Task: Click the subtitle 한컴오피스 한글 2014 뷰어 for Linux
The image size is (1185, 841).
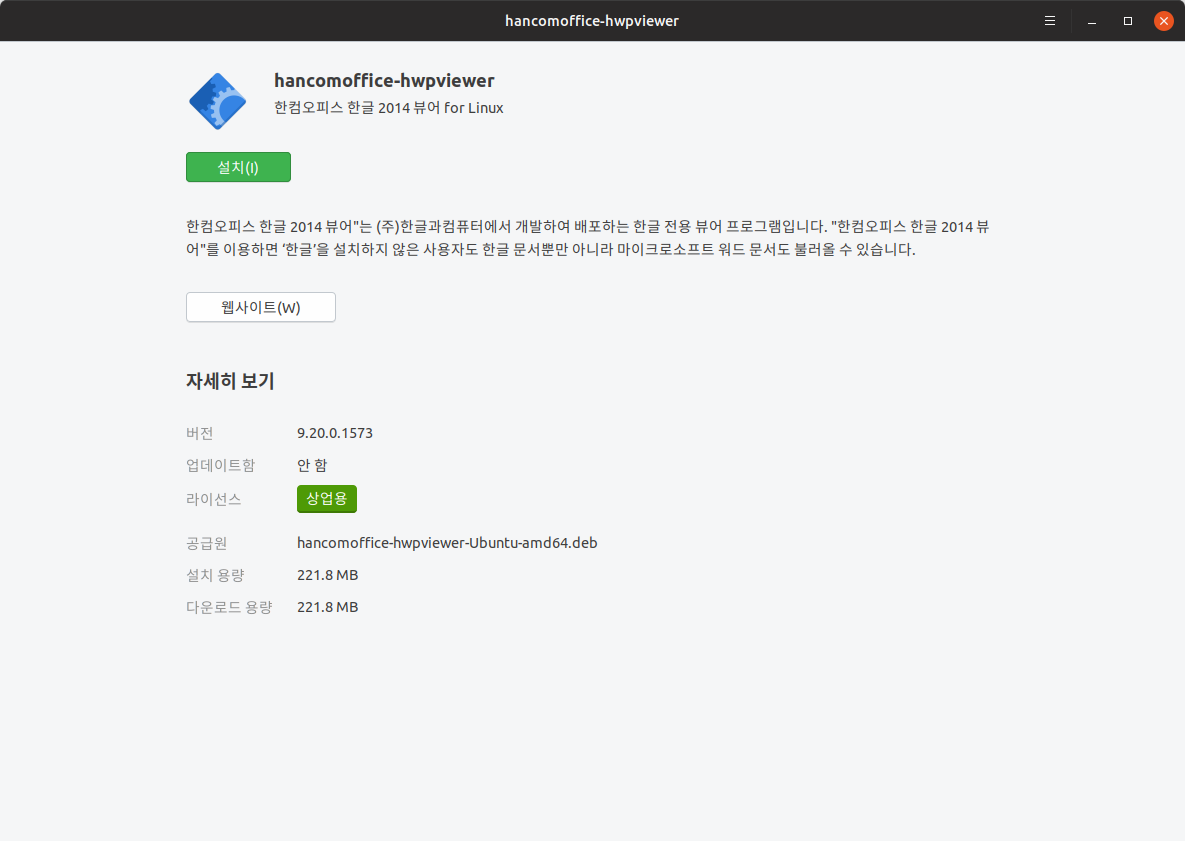Action: 388,108
